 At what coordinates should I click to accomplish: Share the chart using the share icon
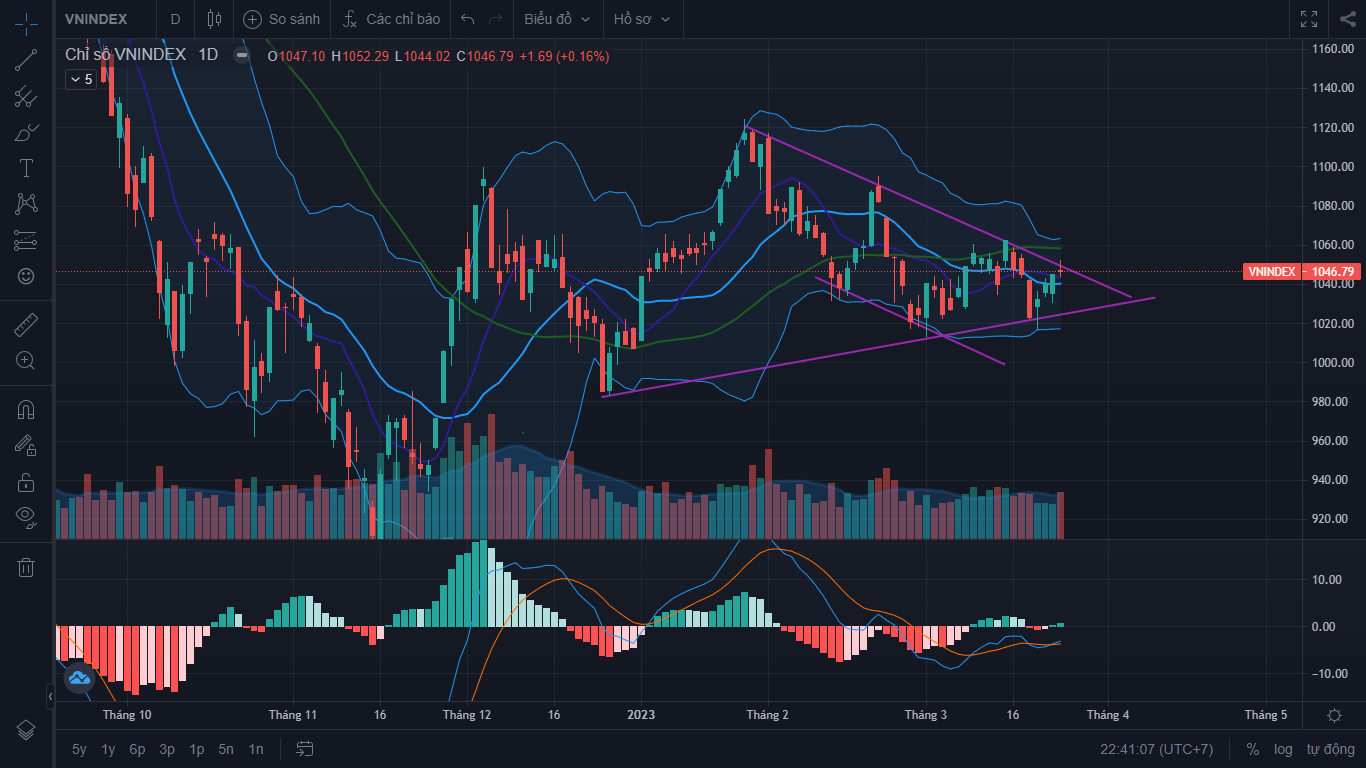[x=1346, y=19]
